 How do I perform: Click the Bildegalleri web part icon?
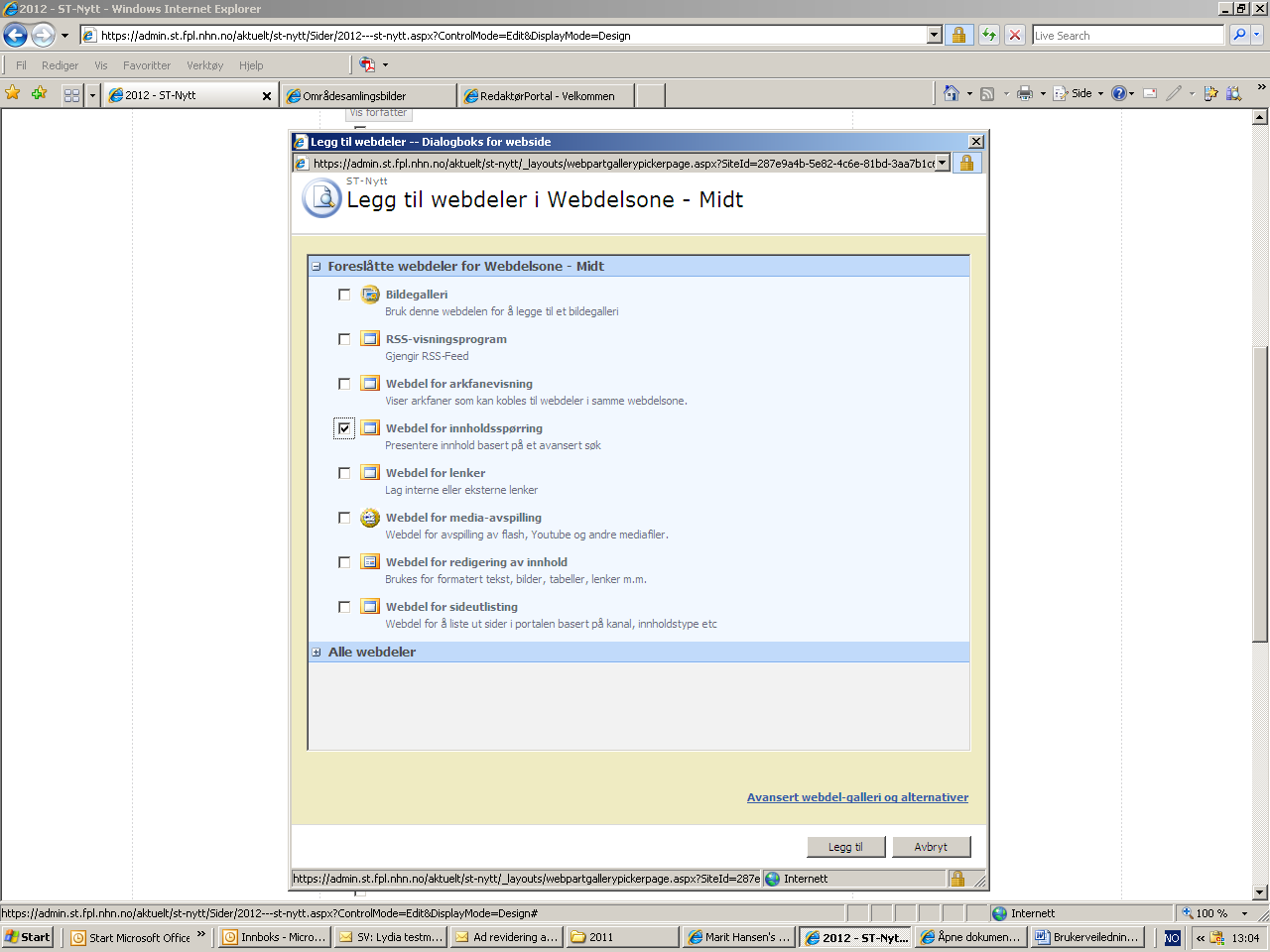coord(370,295)
